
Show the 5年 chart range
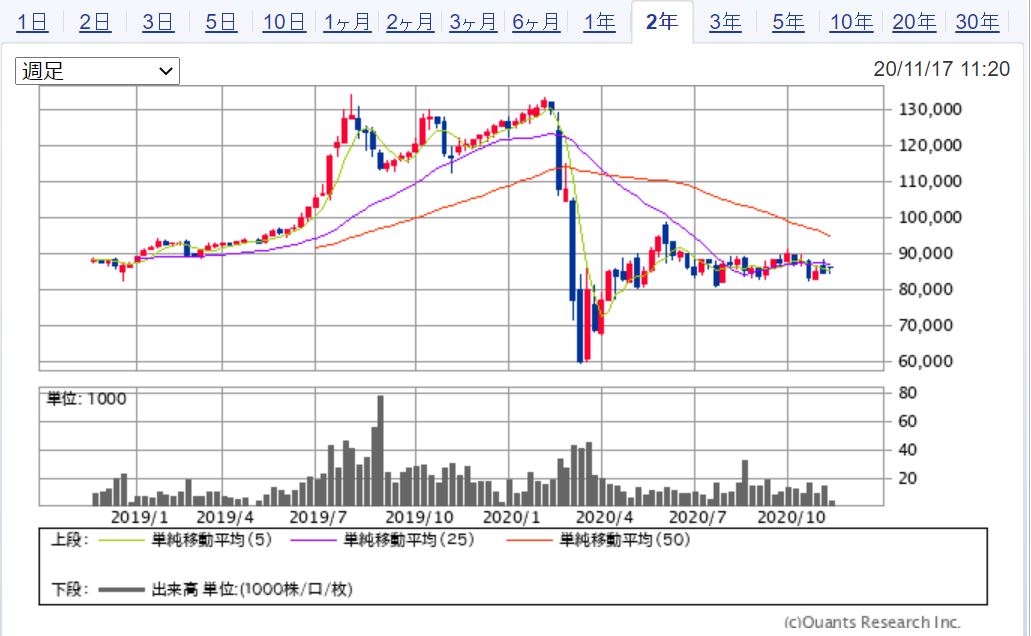(788, 22)
